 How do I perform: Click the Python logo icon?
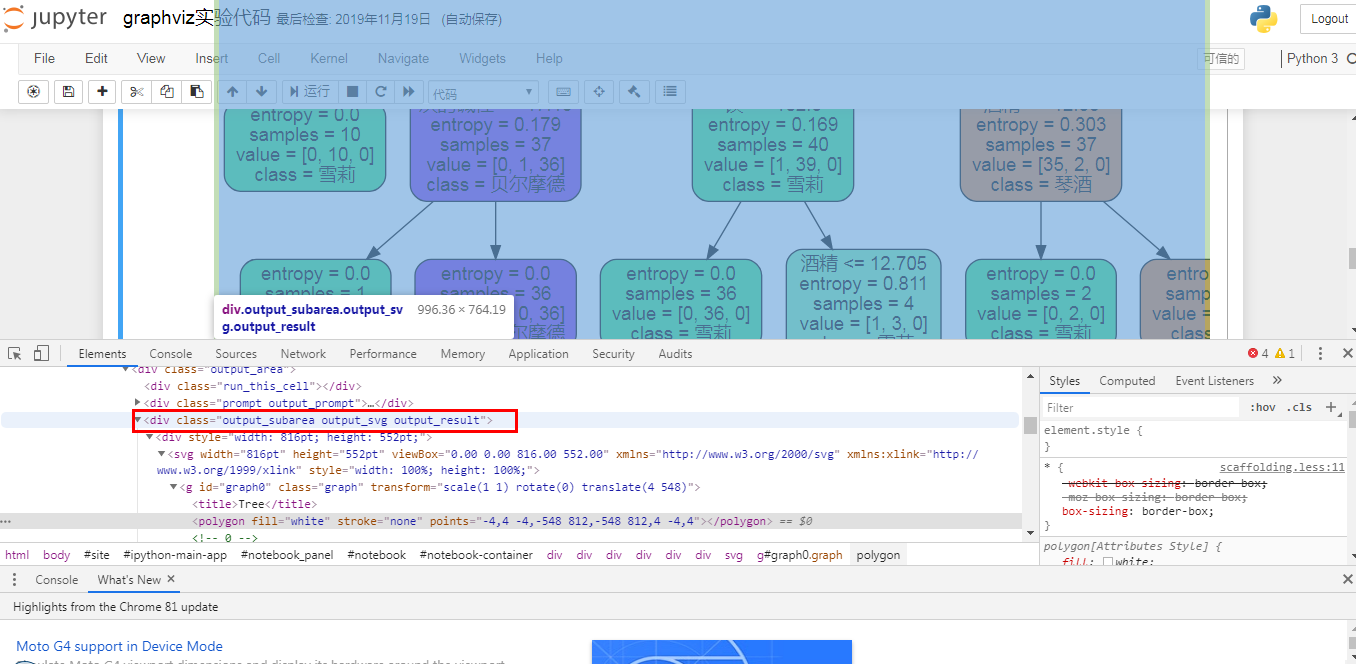tap(1264, 19)
